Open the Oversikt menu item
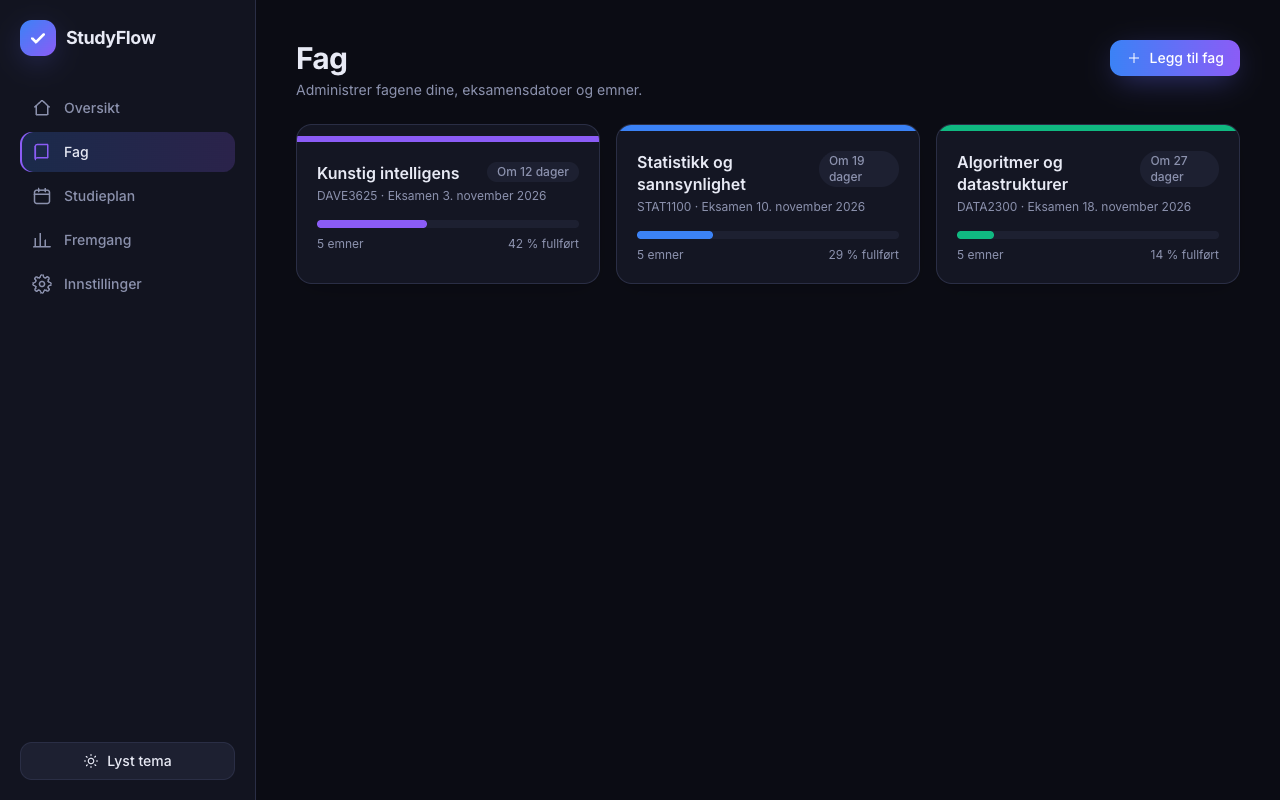This screenshot has height=800, width=1280. pyautogui.click(x=127, y=108)
